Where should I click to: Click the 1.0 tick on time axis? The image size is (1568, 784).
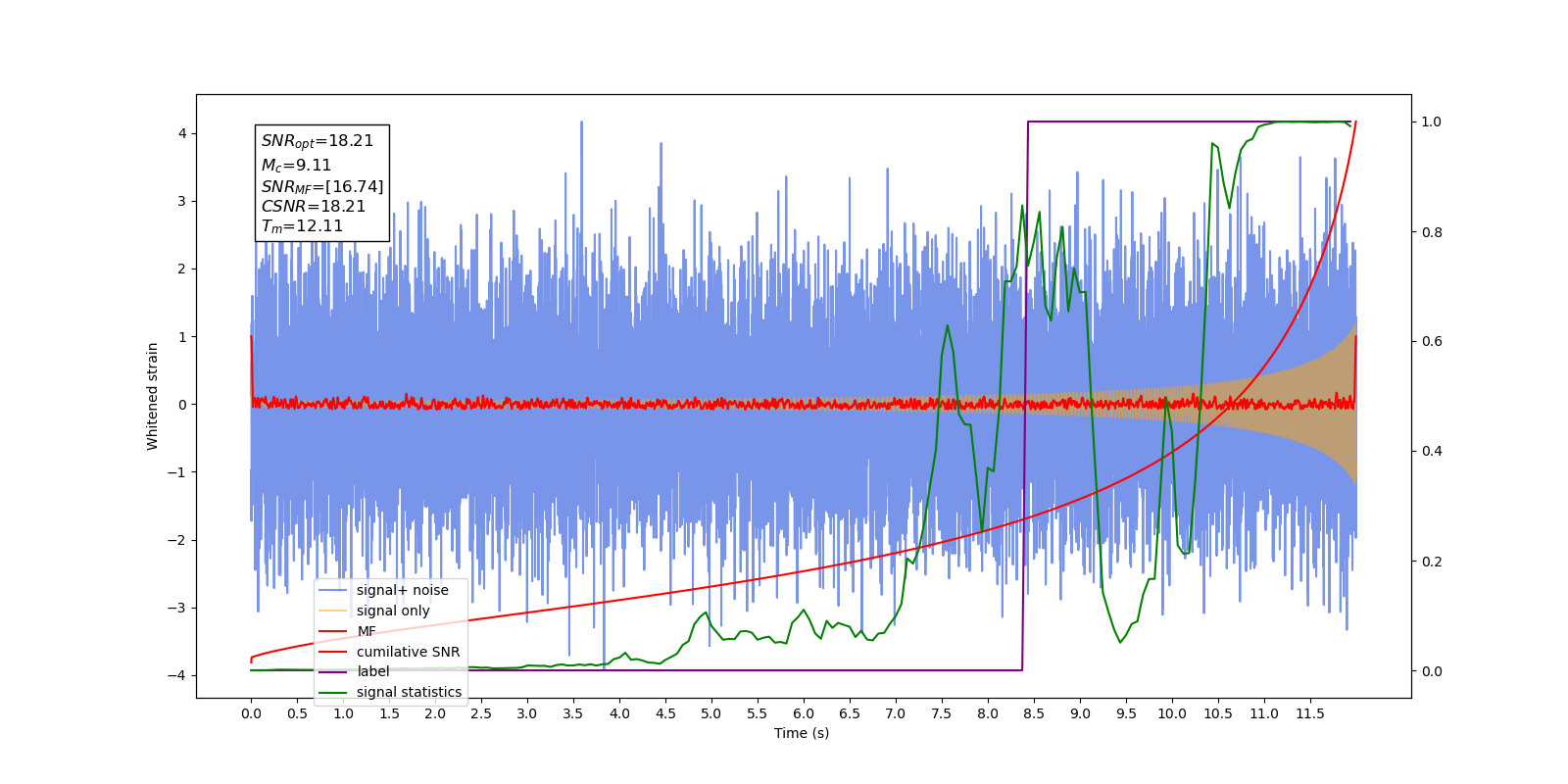(x=343, y=713)
